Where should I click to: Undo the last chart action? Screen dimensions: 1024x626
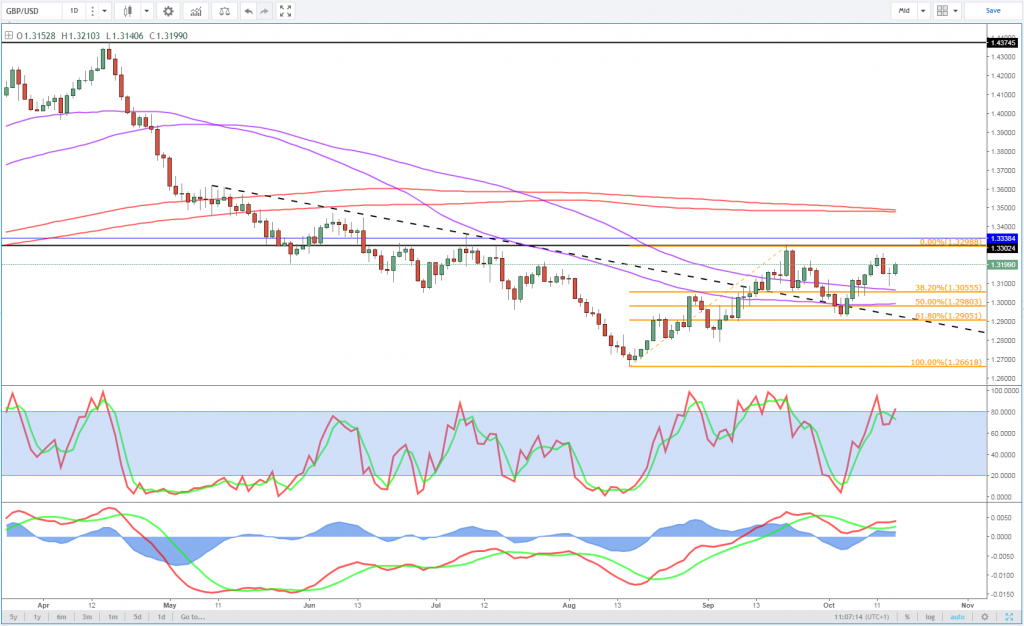tap(249, 11)
